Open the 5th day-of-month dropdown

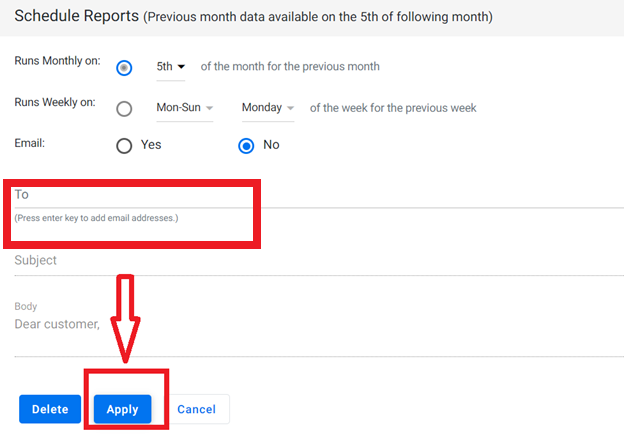[x=171, y=67]
